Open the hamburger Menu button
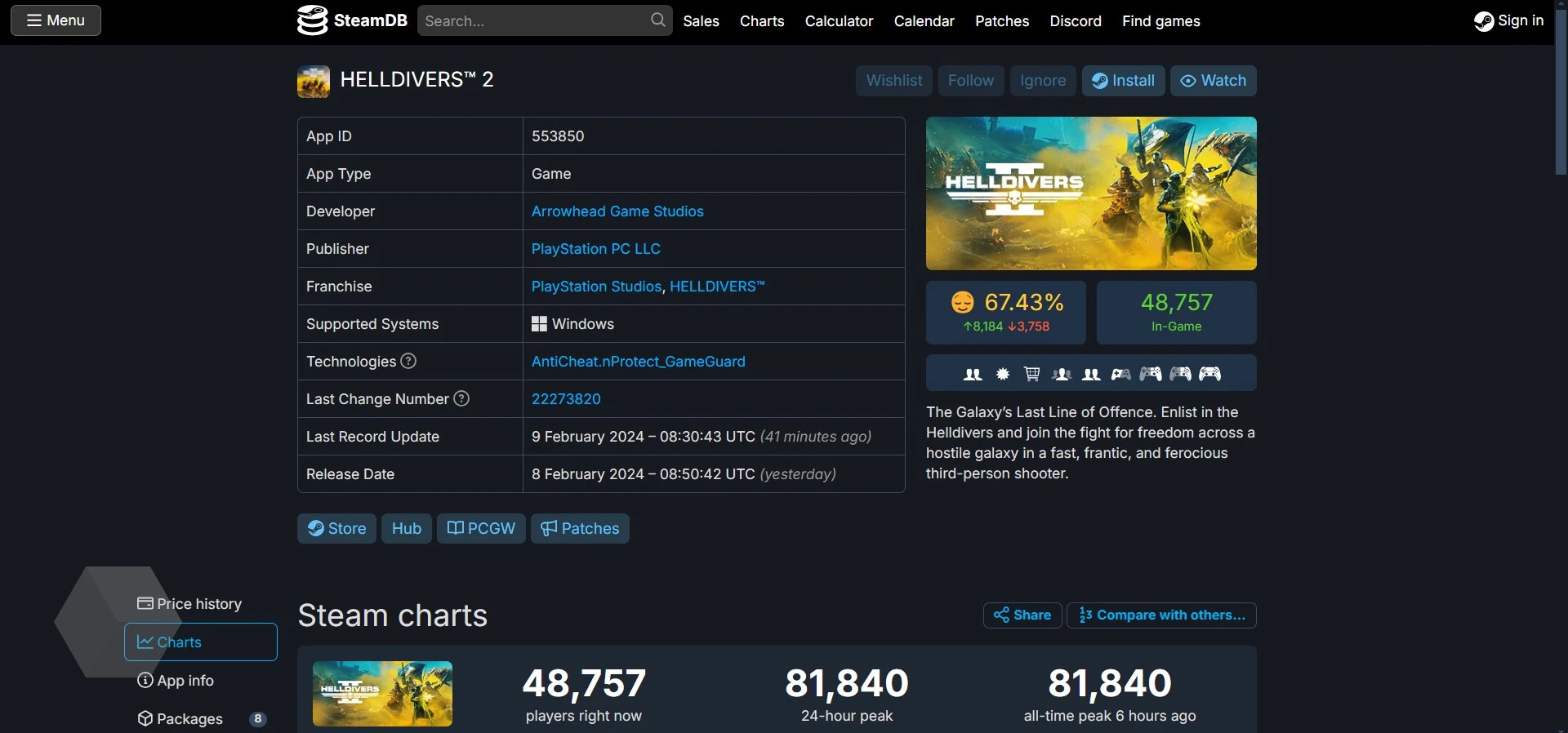The height and width of the screenshot is (733, 1568). [x=56, y=20]
